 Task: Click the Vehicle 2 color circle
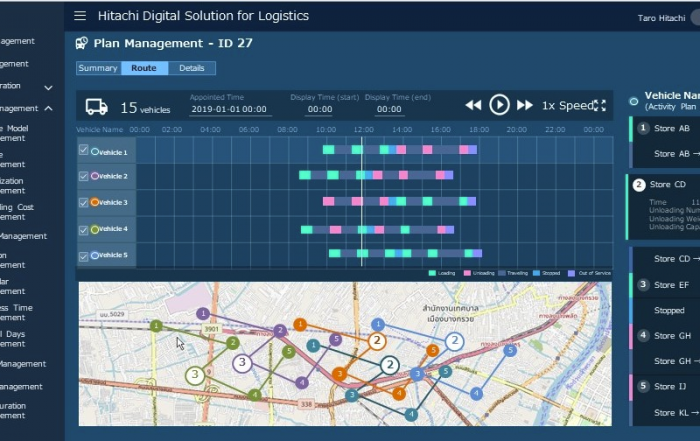(95, 176)
